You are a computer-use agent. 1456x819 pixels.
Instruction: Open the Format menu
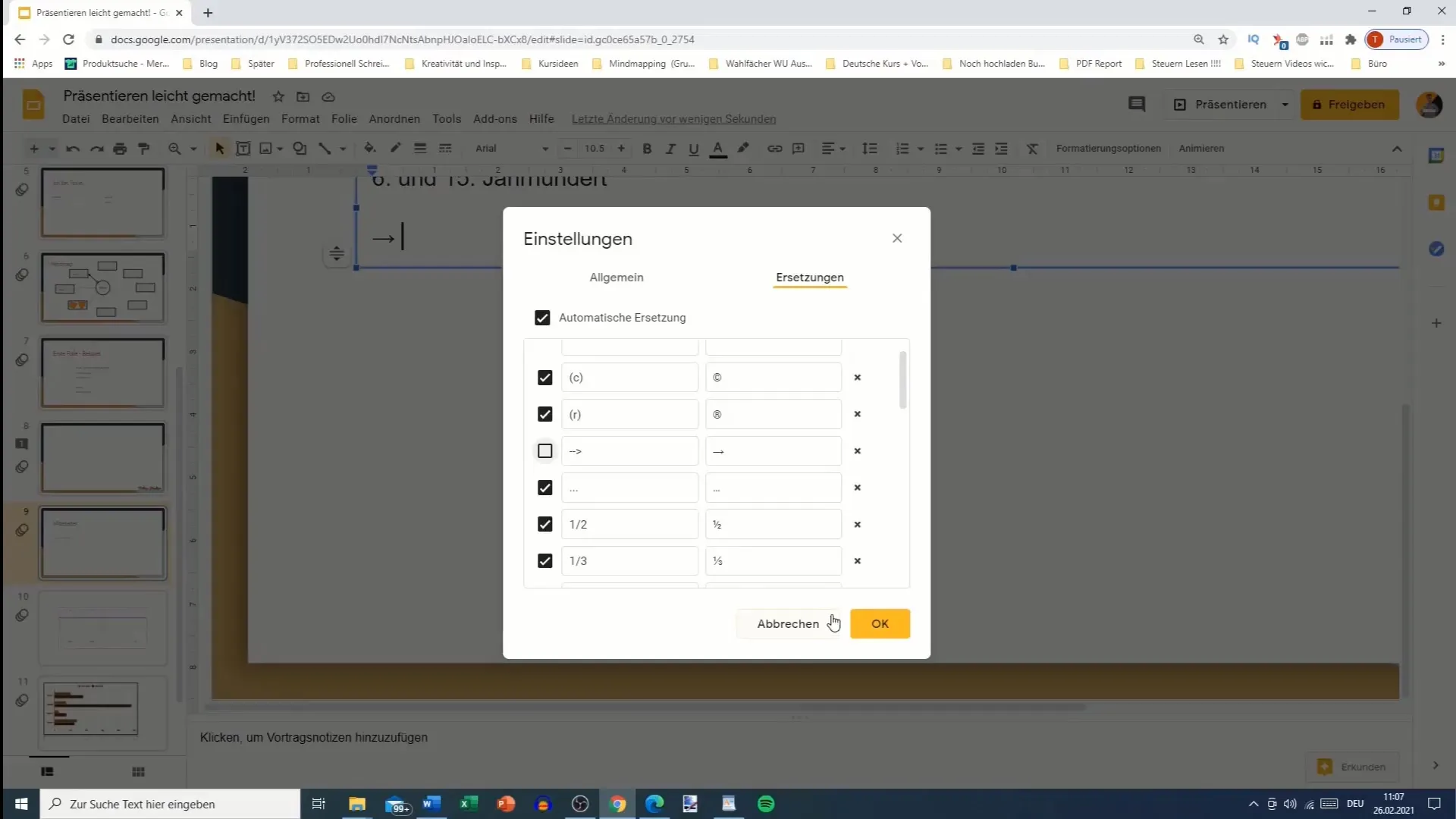click(300, 119)
